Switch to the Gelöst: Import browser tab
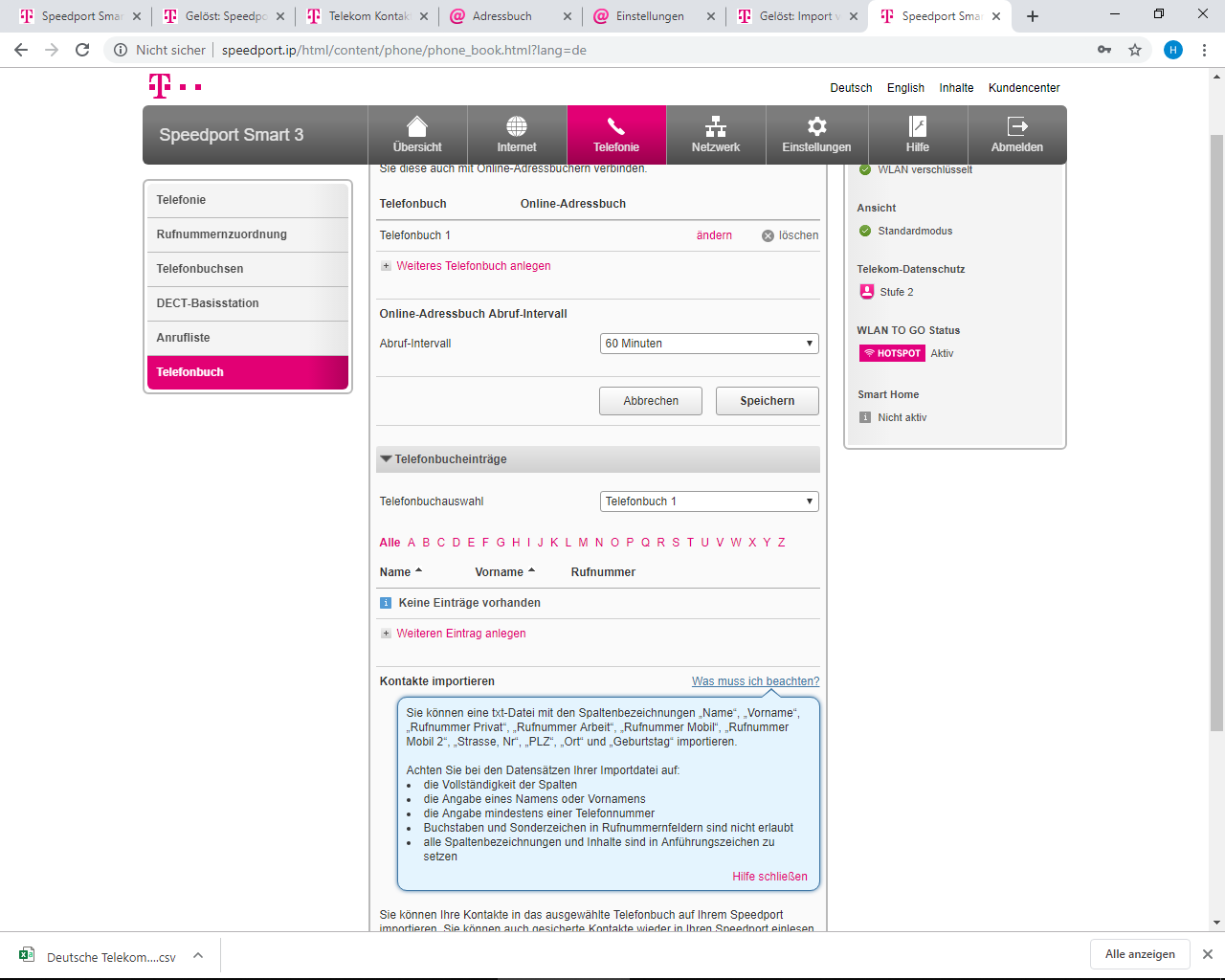The image size is (1225, 980). pos(799,16)
